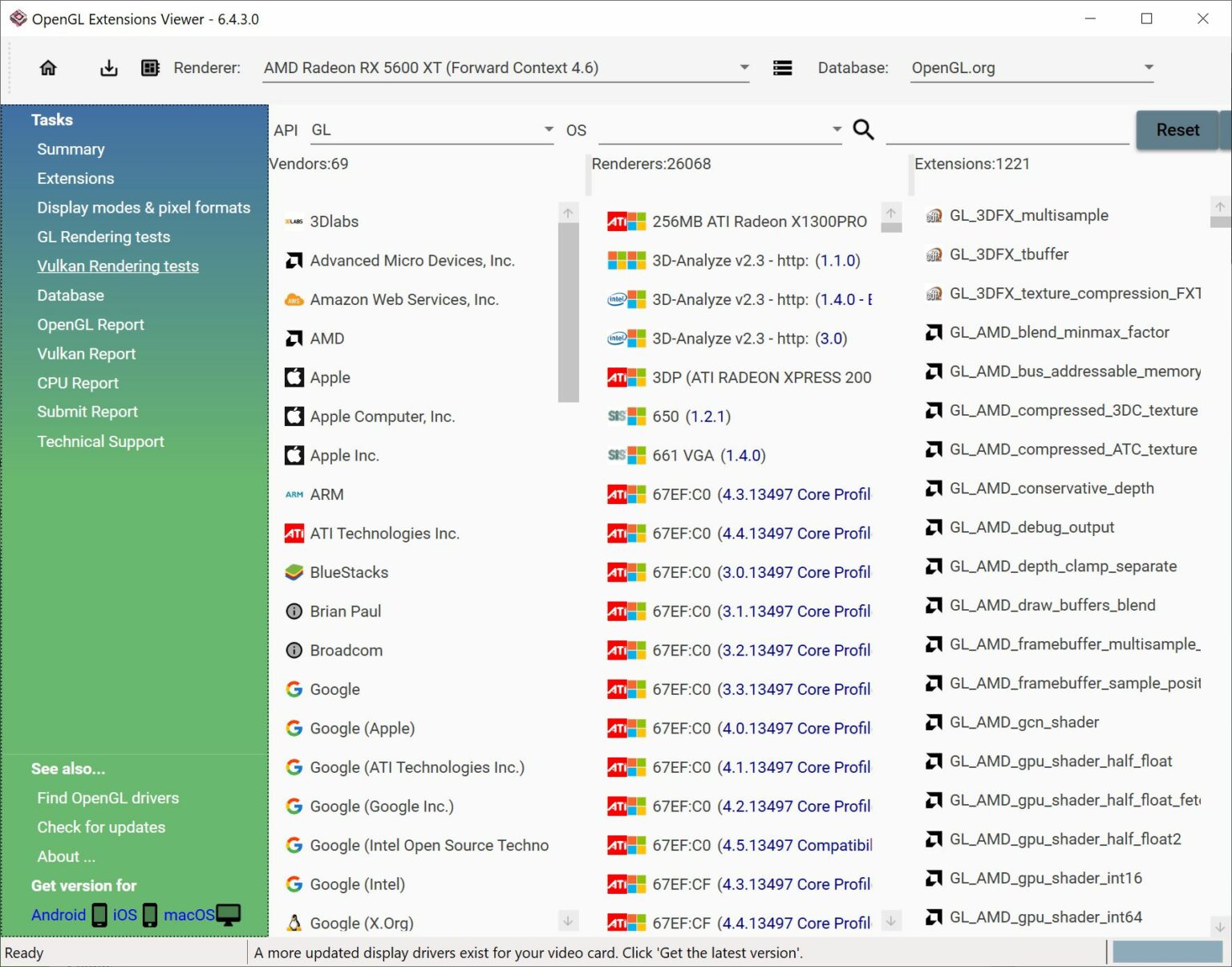Image resolution: width=1232 pixels, height=967 pixels.
Task: Switch to the Extensions task
Action: (x=75, y=178)
